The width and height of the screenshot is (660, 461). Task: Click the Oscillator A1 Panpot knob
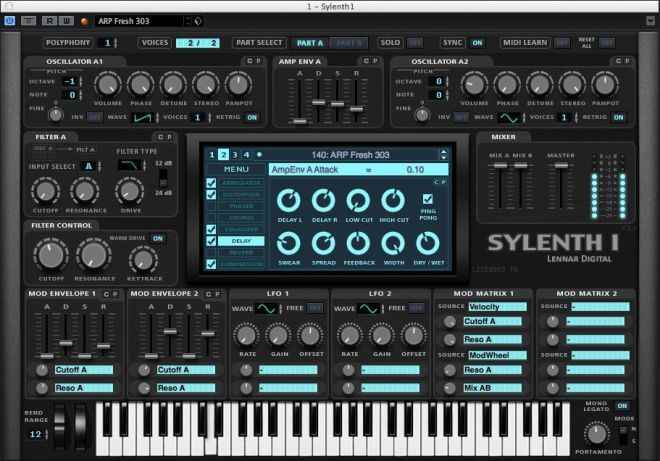[x=238, y=84]
